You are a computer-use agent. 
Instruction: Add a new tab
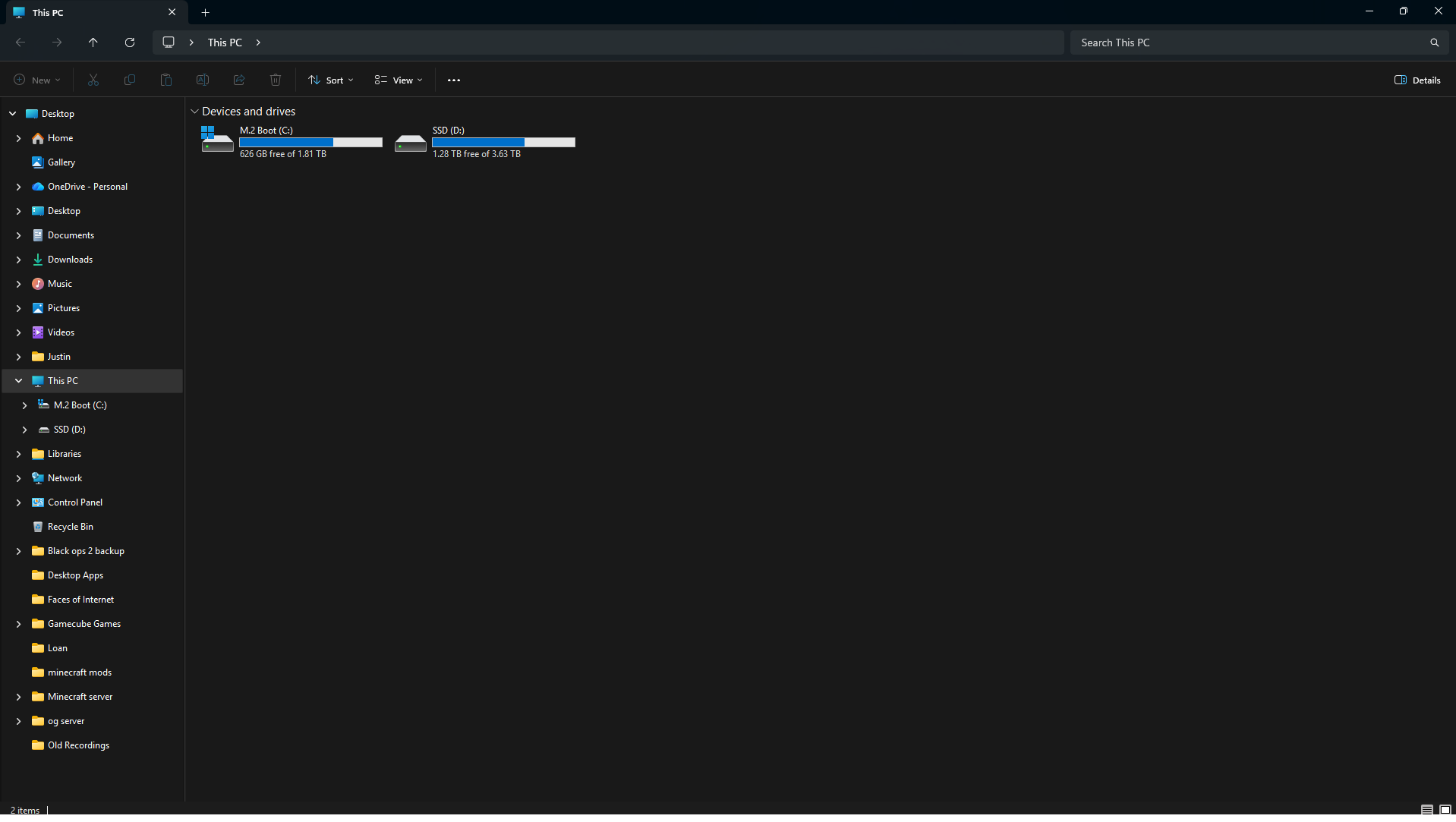click(x=205, y=12)
